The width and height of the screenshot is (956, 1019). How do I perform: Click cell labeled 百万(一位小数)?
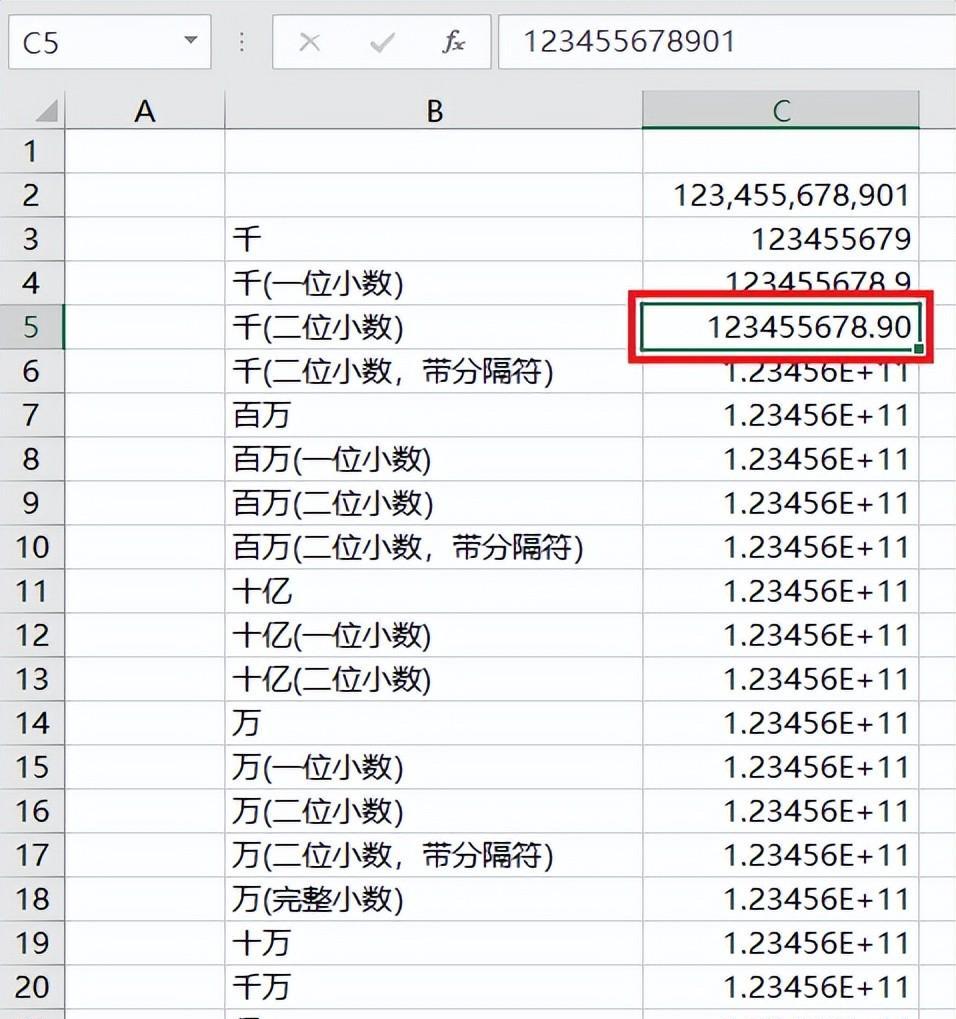pyautogui.click(x=433, y=459)
